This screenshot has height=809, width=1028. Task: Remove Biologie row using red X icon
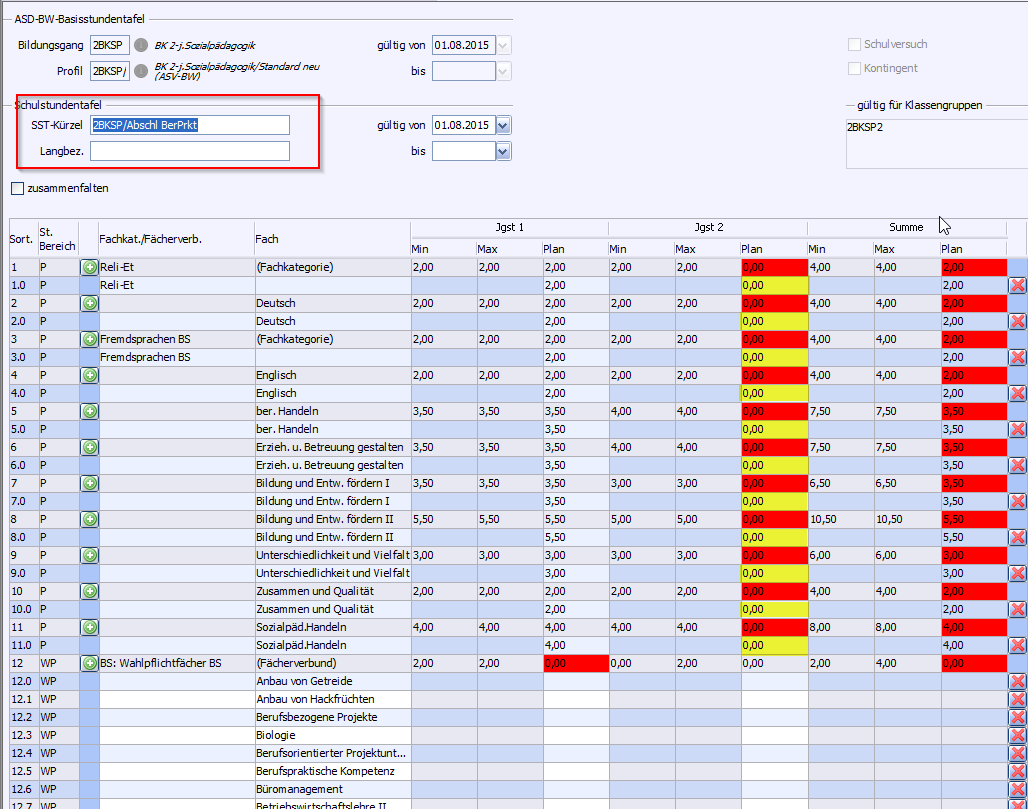tap(1018, 735)
